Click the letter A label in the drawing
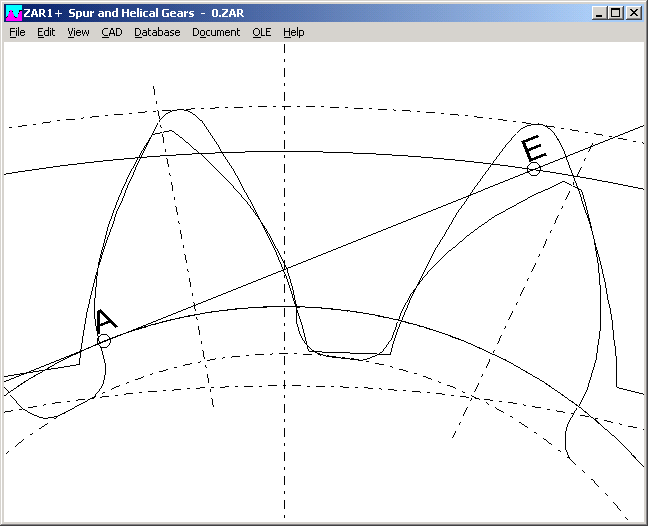Viewport: 648px width, 526px height. [x=106, y=321]
